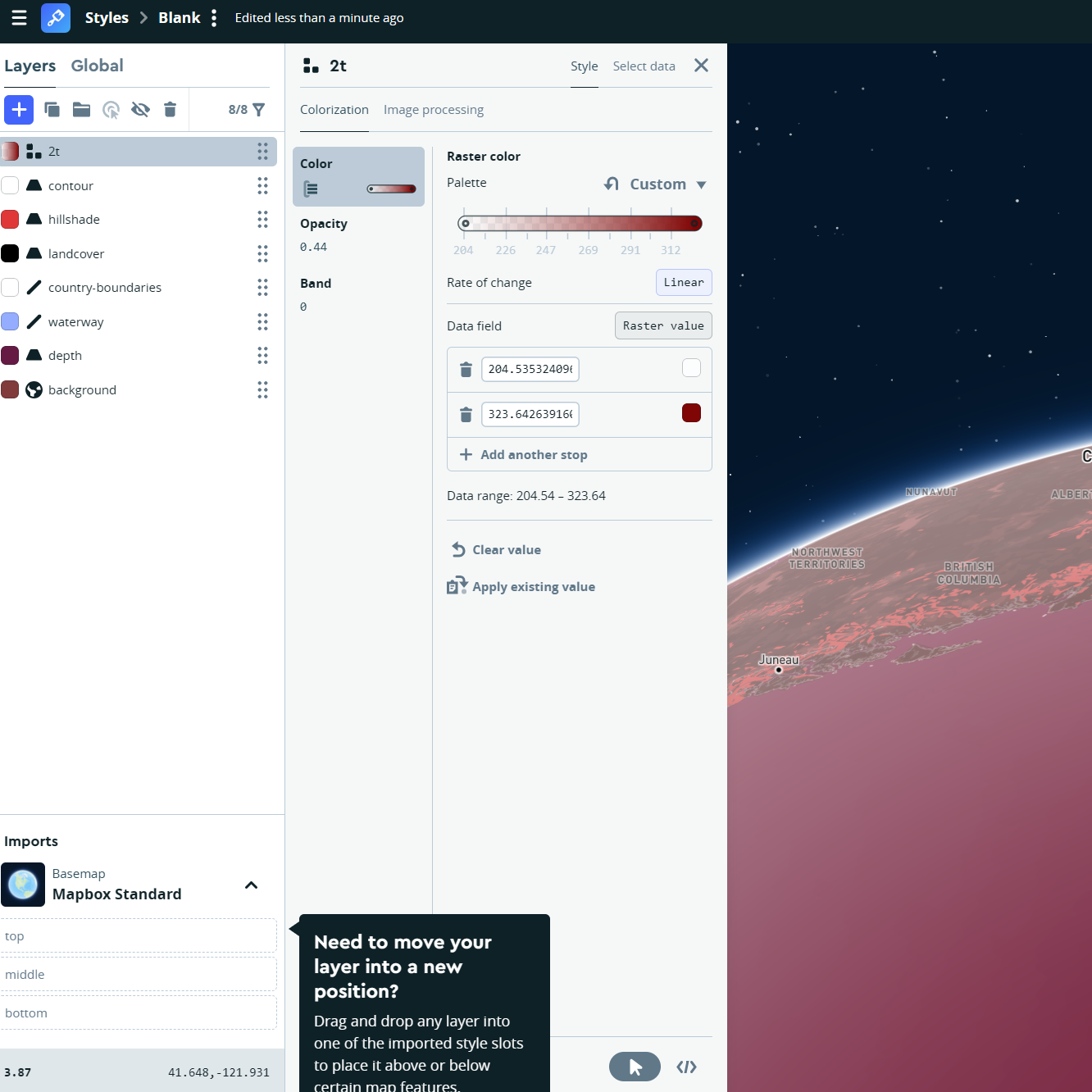1092x1092 pixels.
Task: Reset the palette using the undo arrow icon
Action: coord(611,184)
